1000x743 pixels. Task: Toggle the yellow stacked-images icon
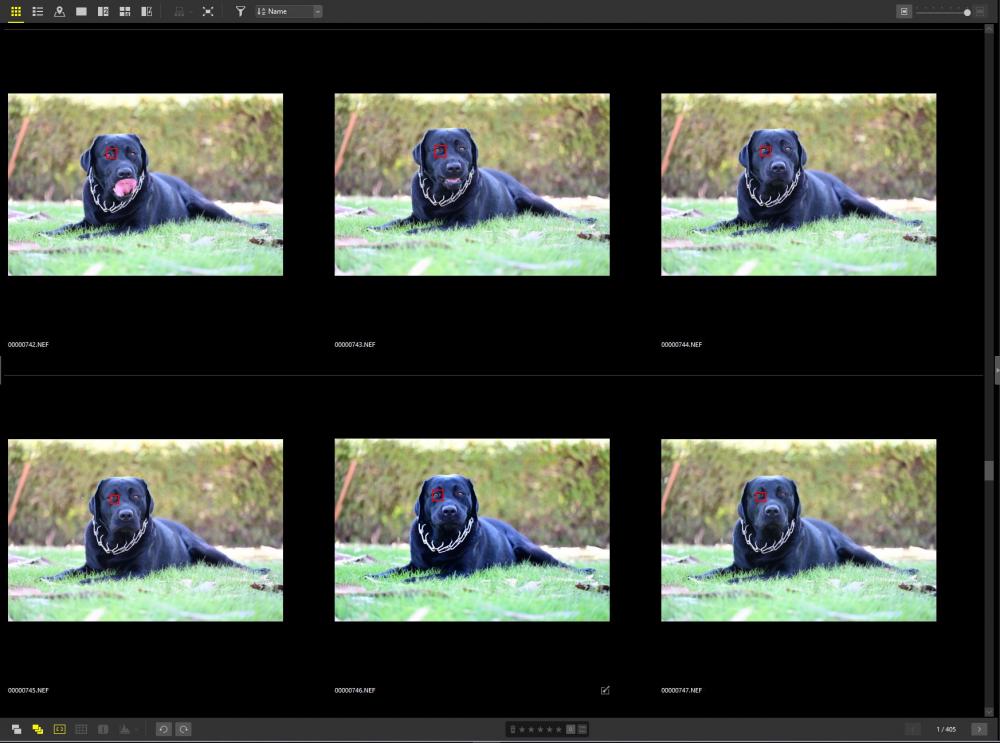point(38,729)
